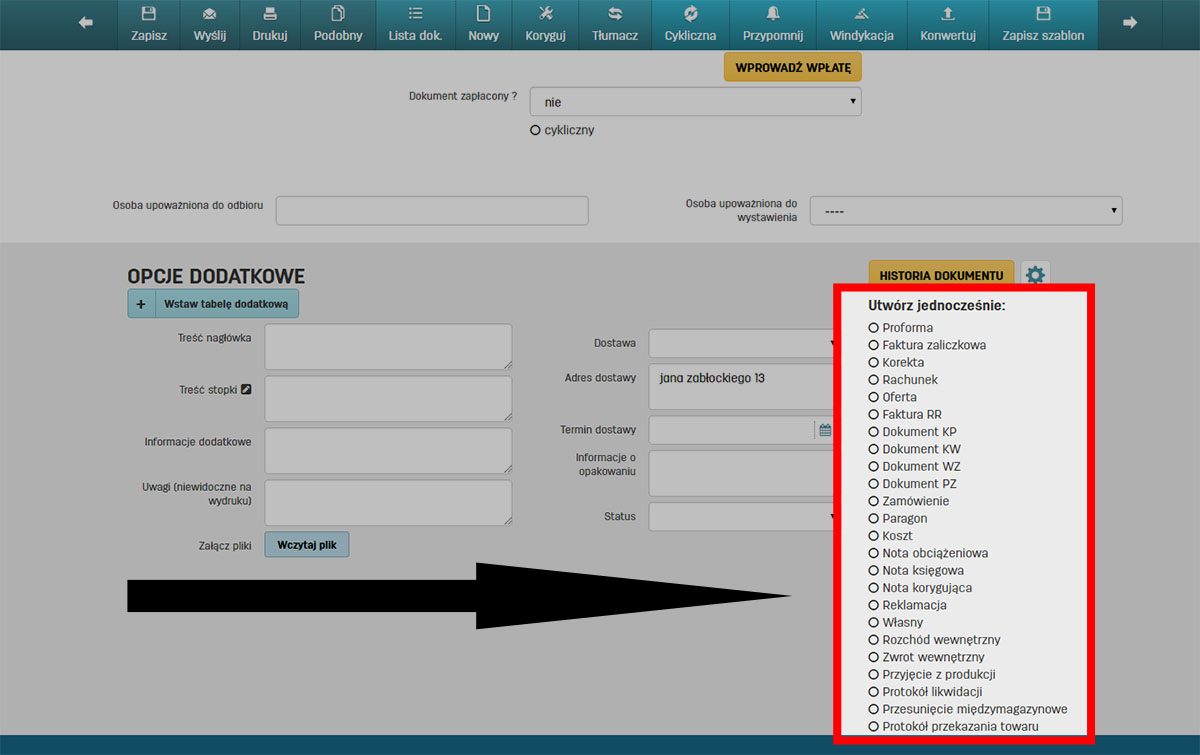The width and height of the screenshot is (1200, 755).
Task: Click Tłumacz in the top toolbar
Action: (615, 24)
